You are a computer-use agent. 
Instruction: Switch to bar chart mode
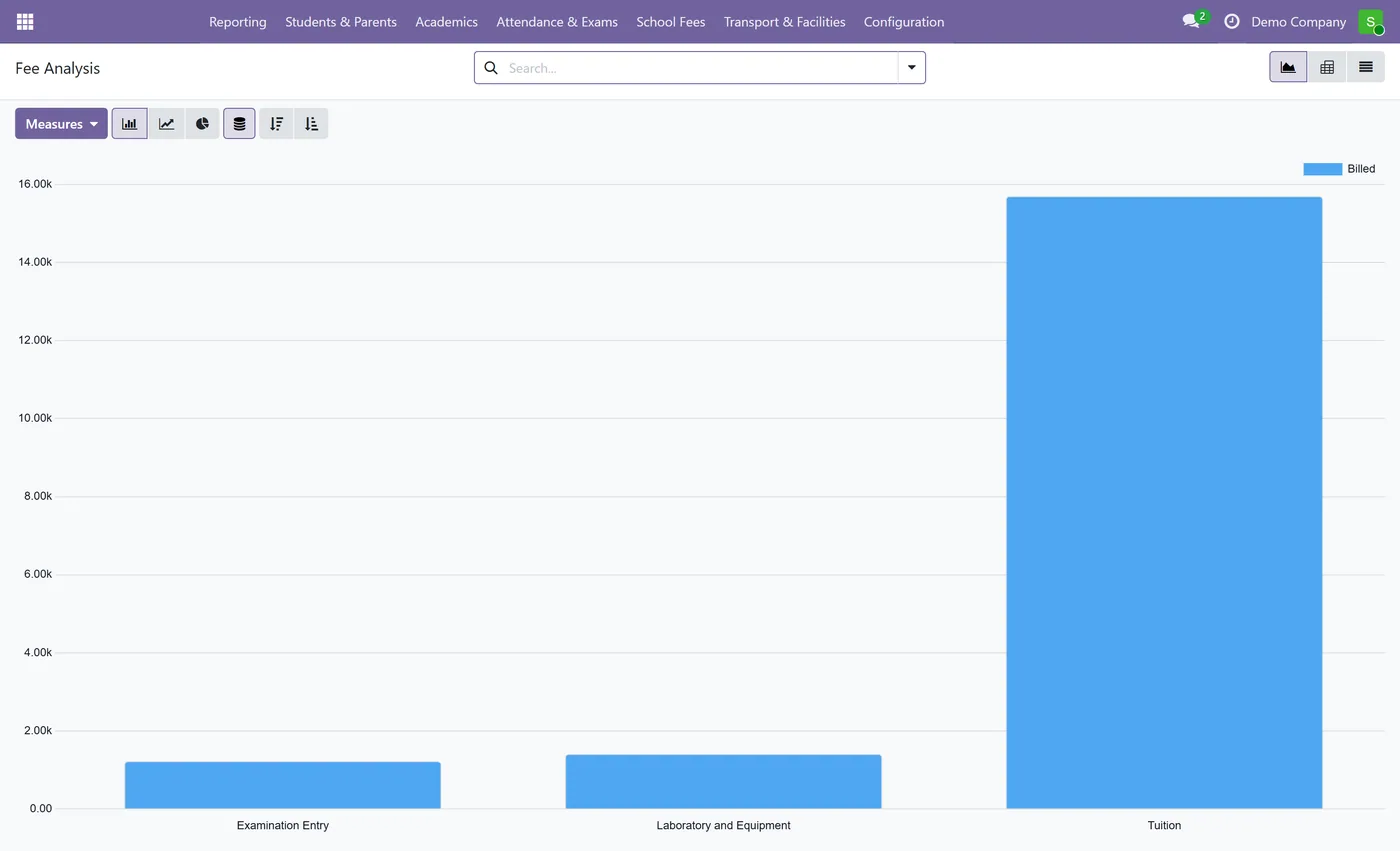129,124
